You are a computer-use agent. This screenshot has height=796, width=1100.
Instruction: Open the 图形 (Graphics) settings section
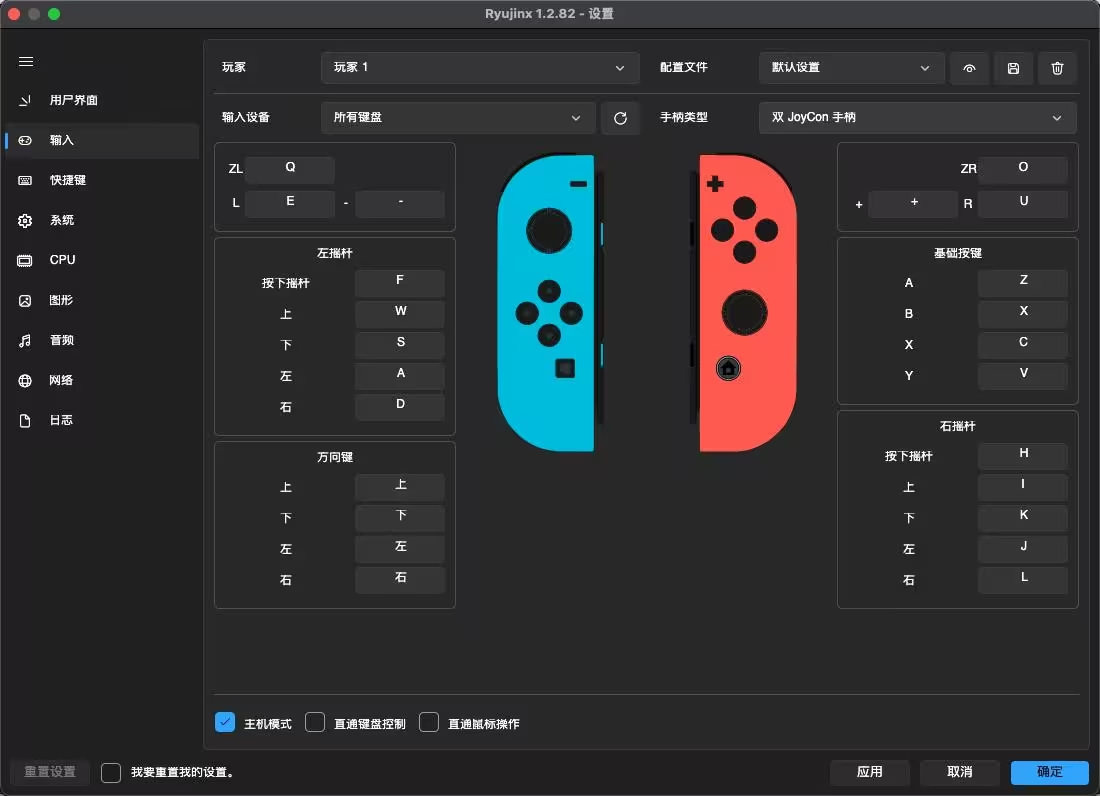pos(60,300)
